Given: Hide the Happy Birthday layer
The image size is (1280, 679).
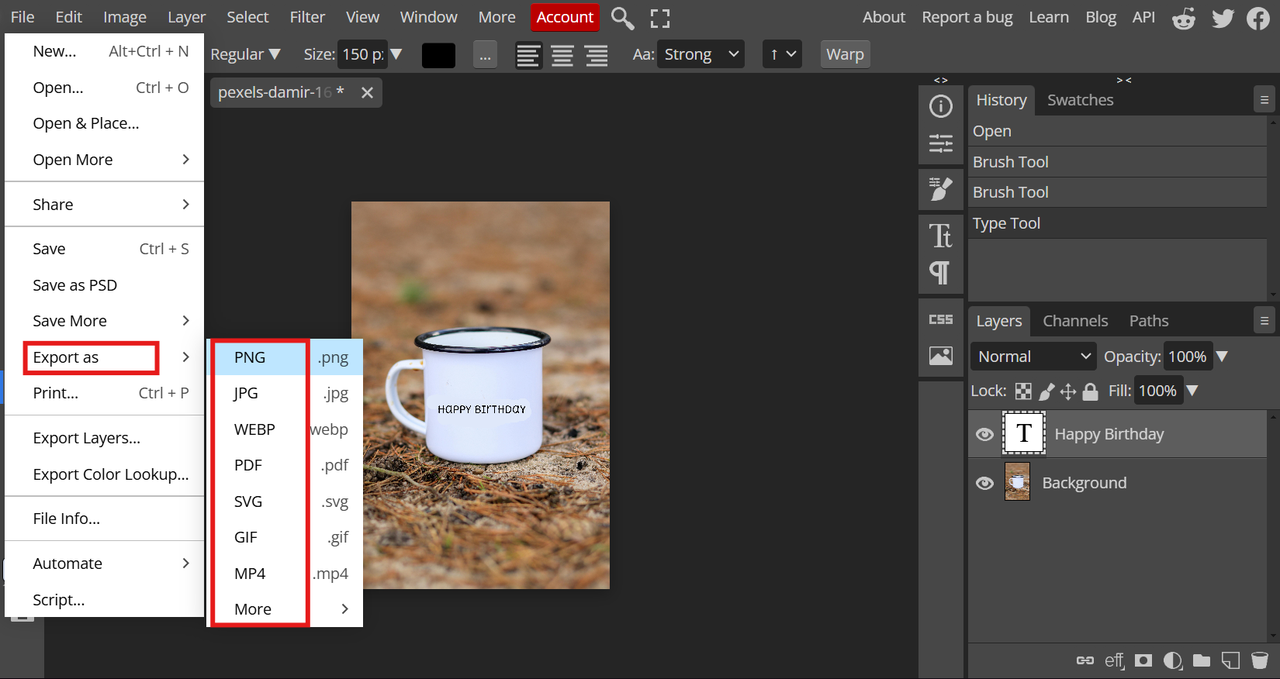Looking at the screenshot, I should click(x=984, y=434).
